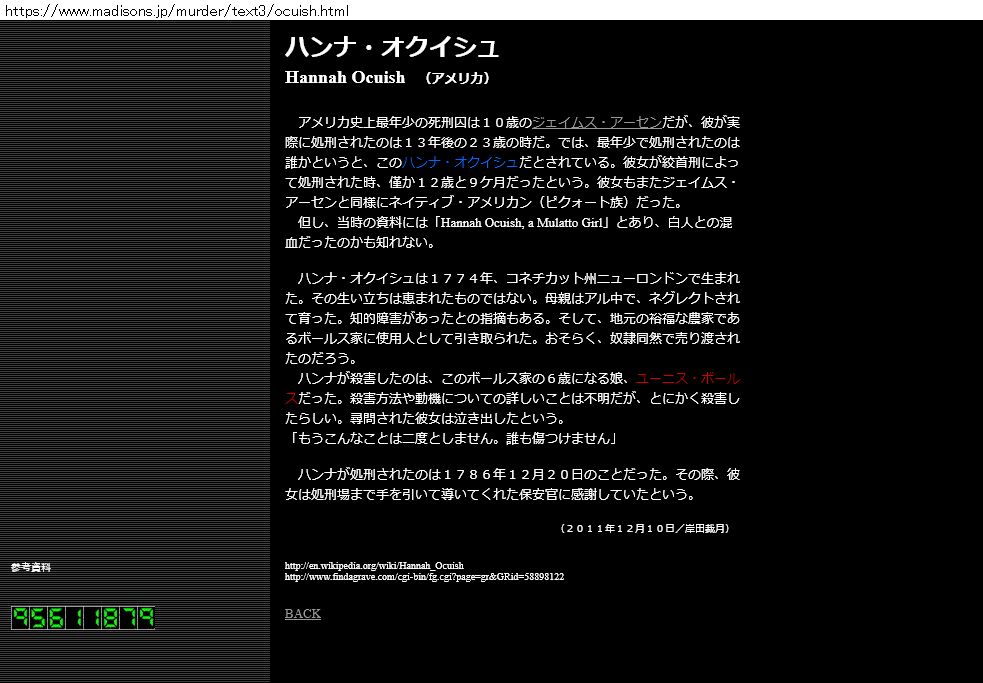Click the red ユーニス・ボールス name
Screen dimensions: 983x683
tap(687, 379)
